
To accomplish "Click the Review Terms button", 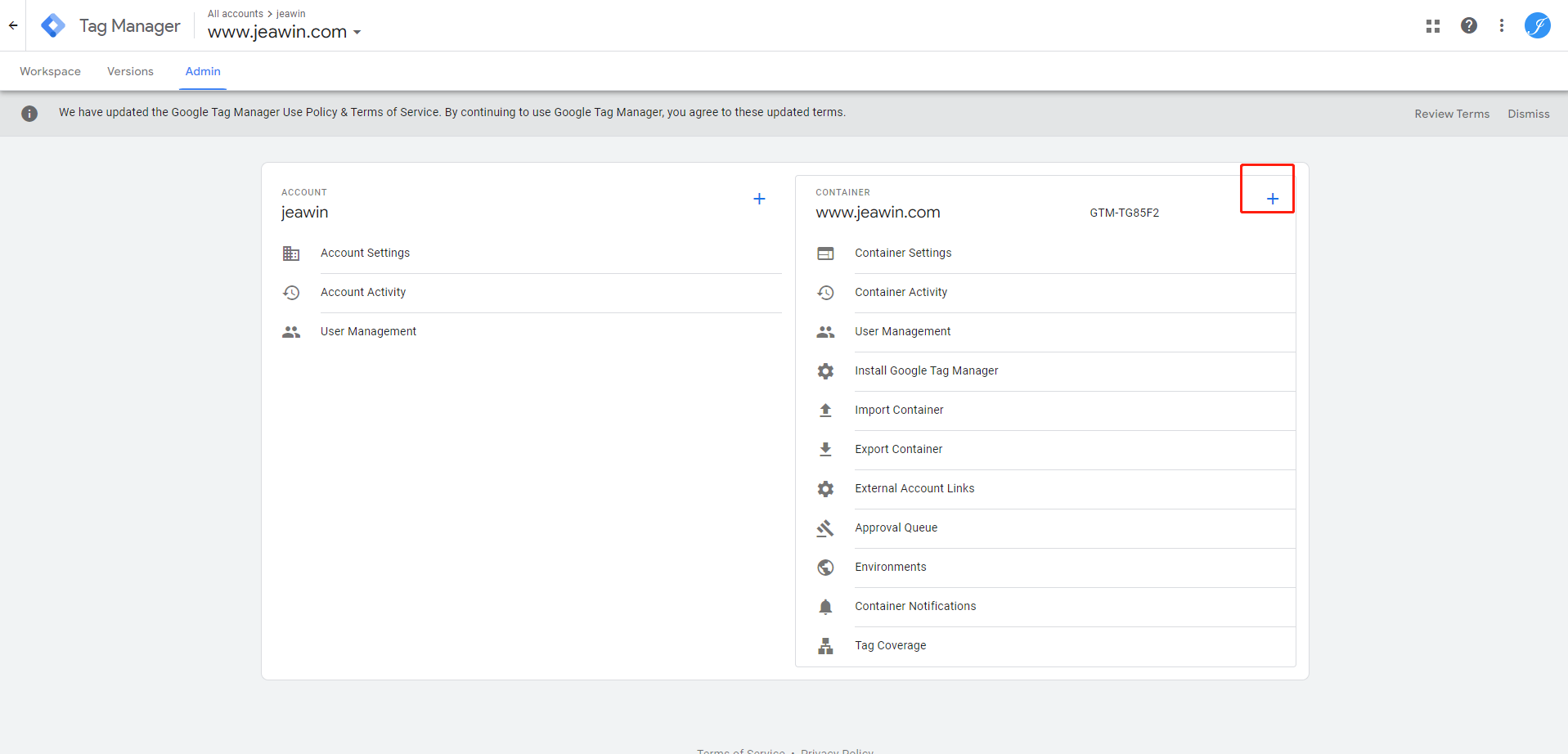I will (1451, 114).
